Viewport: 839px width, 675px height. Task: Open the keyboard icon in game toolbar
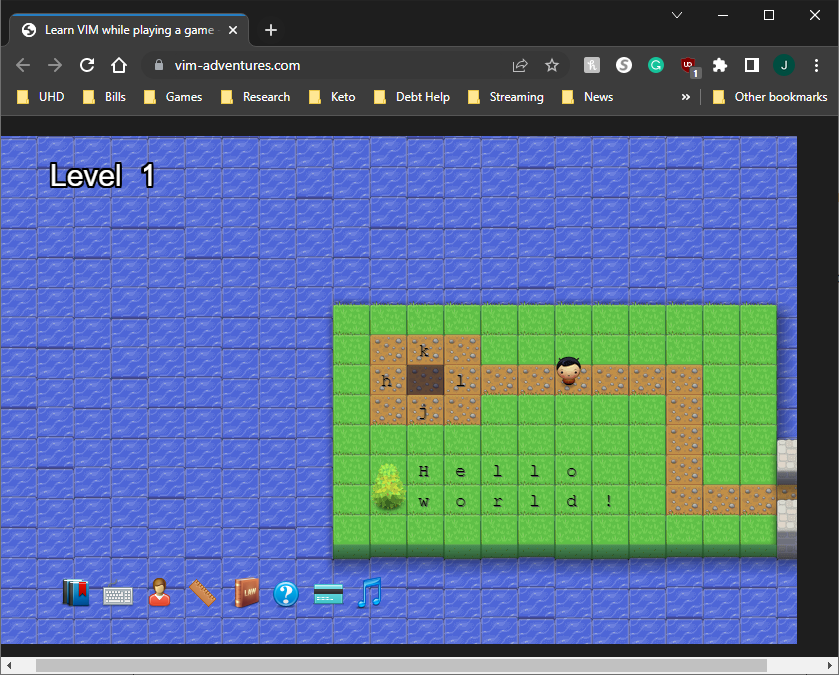point(118,594)
